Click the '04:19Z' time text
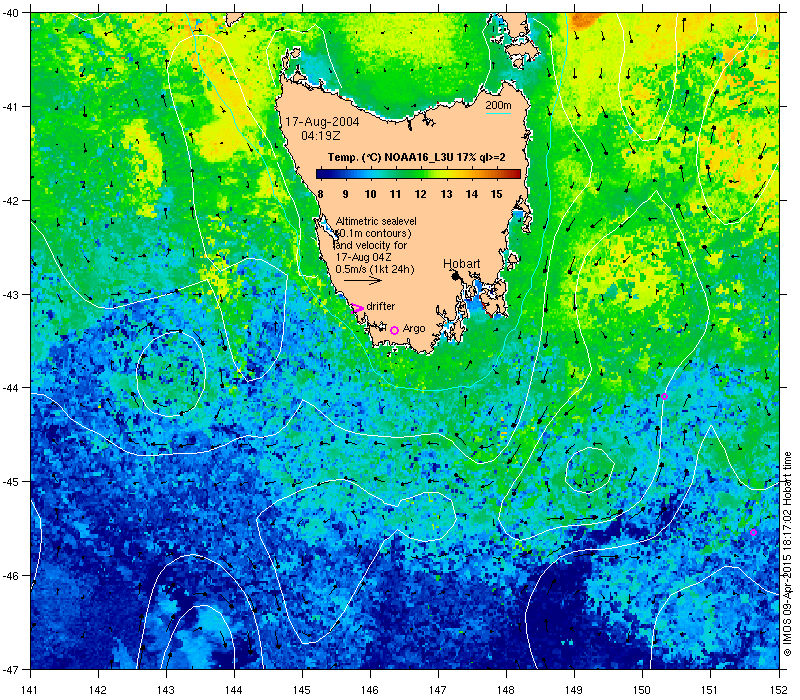Image resolution: width=800 pixels, height=700 pixels. point(320,136)
